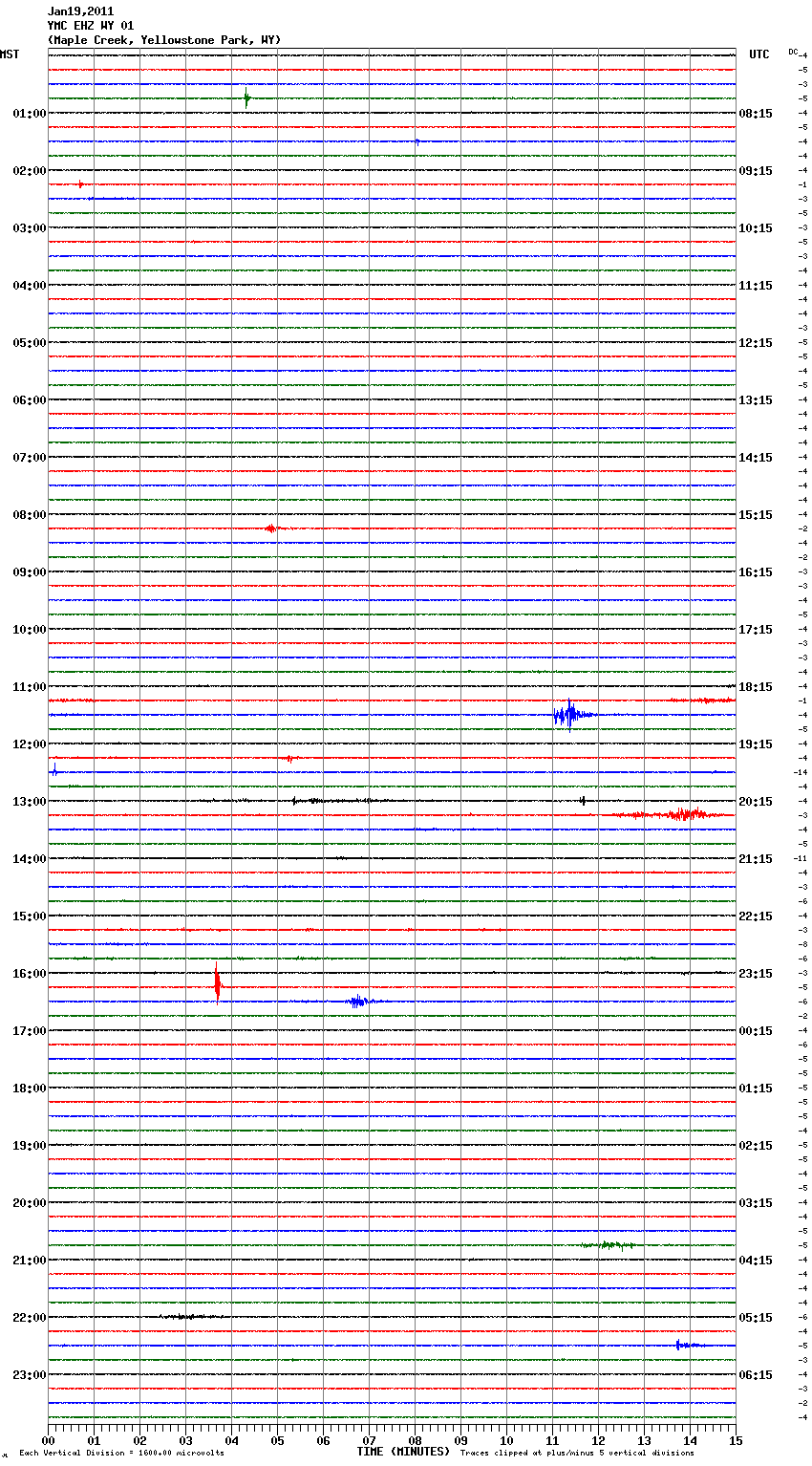Select the 23:00 MST time label

pyautogui.click(x=30, y=1375)
